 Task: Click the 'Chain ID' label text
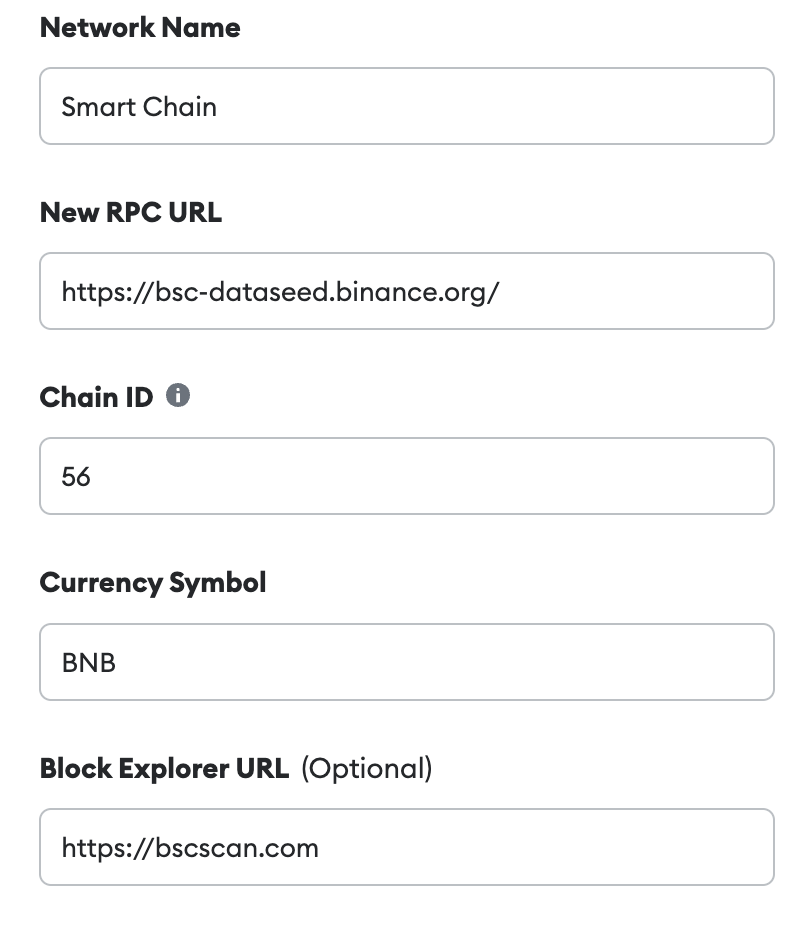click(x=96, y=397)
